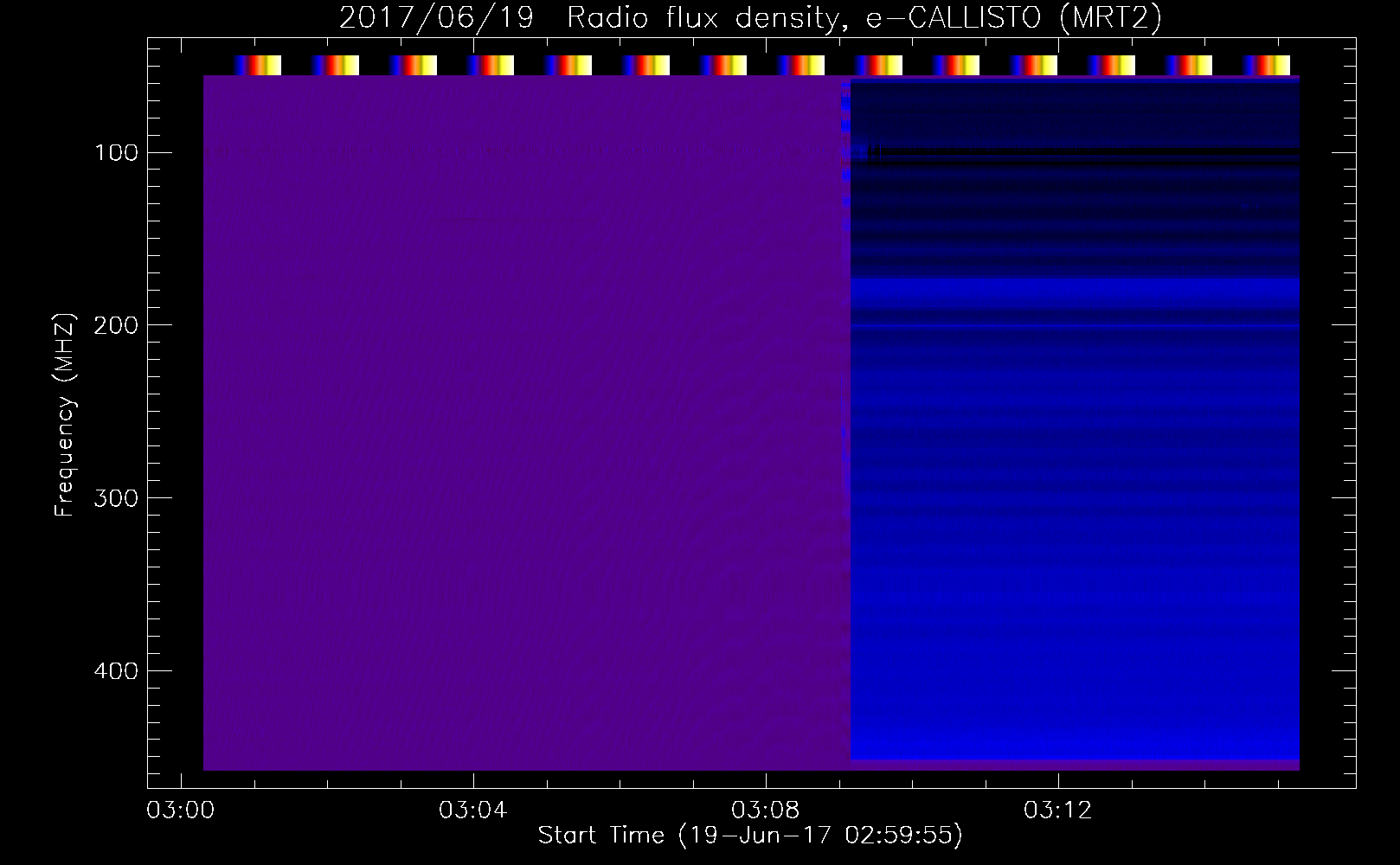This screenshot has height=865, width=1400.
Task: Click the rightmost color bar strip above plot
Action: (x=1267, y=65)
